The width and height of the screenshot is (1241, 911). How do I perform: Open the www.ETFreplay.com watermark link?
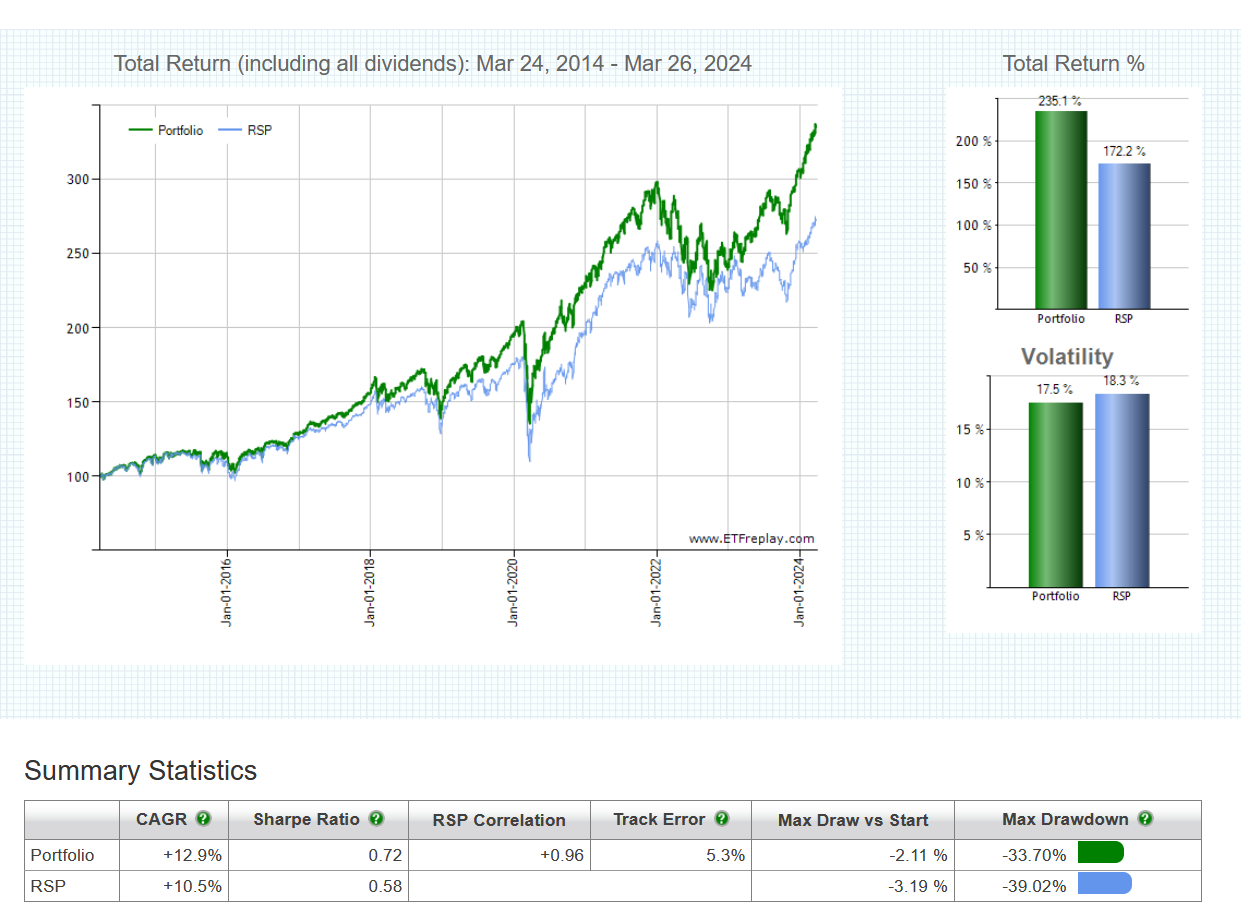[751, 539]
